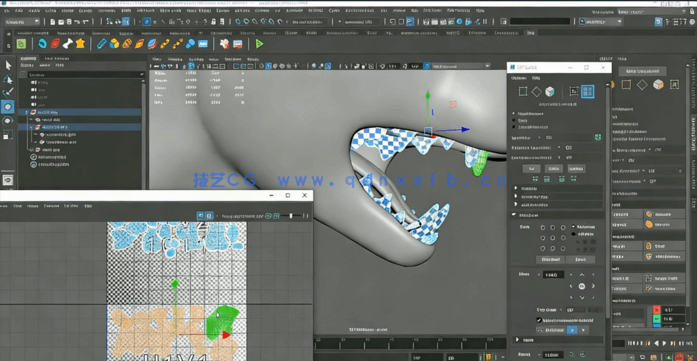Select upper radio button right of pivot grid

pyautogui.click(x=573, y=227)
